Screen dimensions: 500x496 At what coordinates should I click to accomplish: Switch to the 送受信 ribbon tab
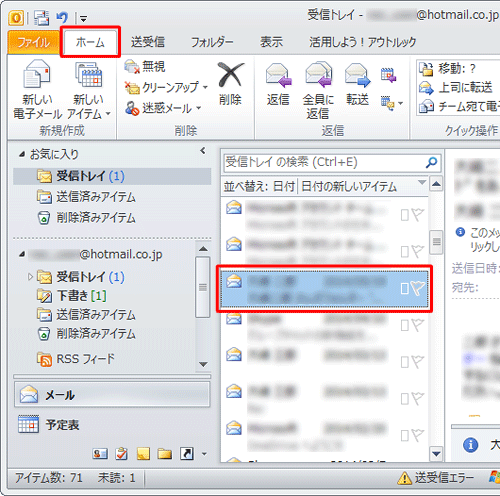click(148, 42)
